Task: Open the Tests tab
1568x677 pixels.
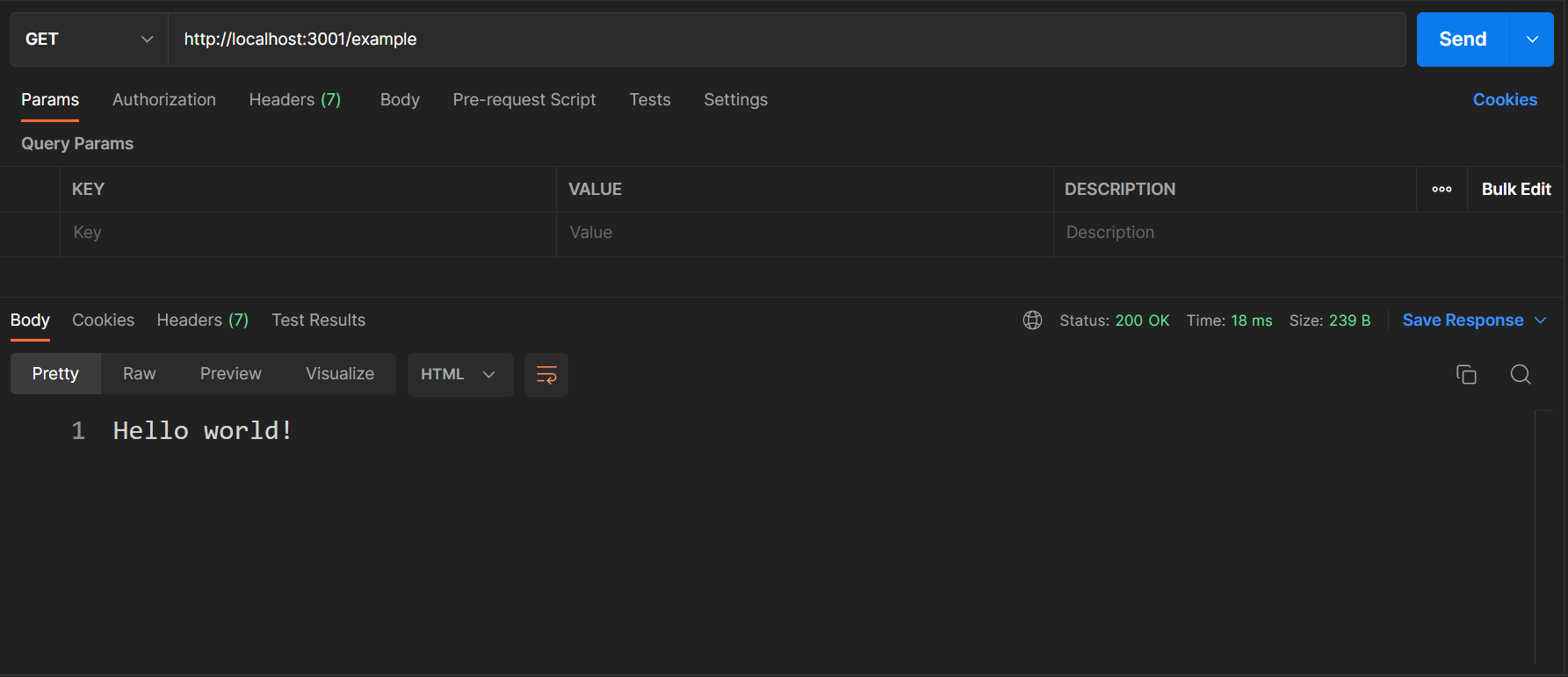Action: (650, 100)
